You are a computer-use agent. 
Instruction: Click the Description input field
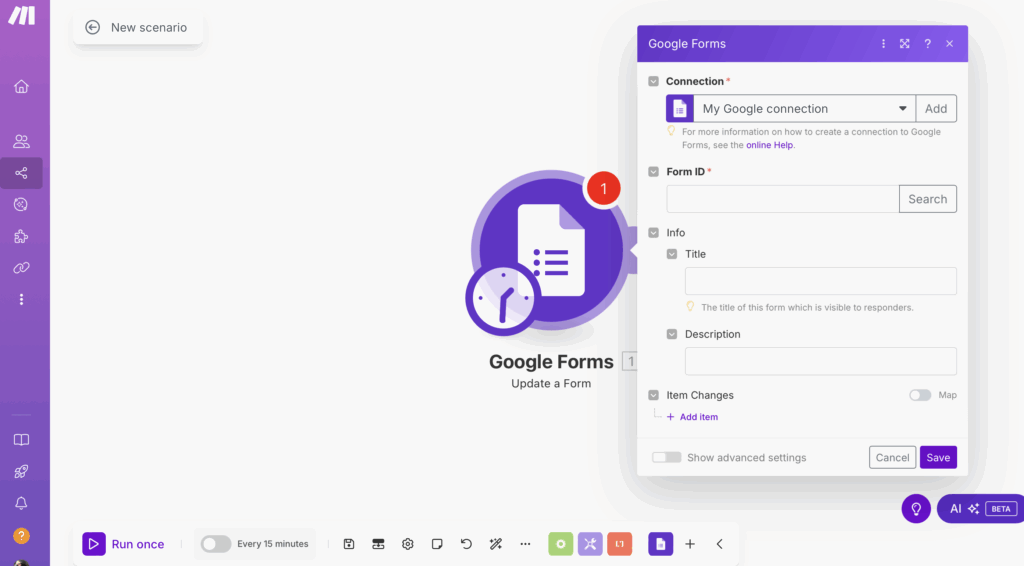pyautogui.click(x=820, y=361)
